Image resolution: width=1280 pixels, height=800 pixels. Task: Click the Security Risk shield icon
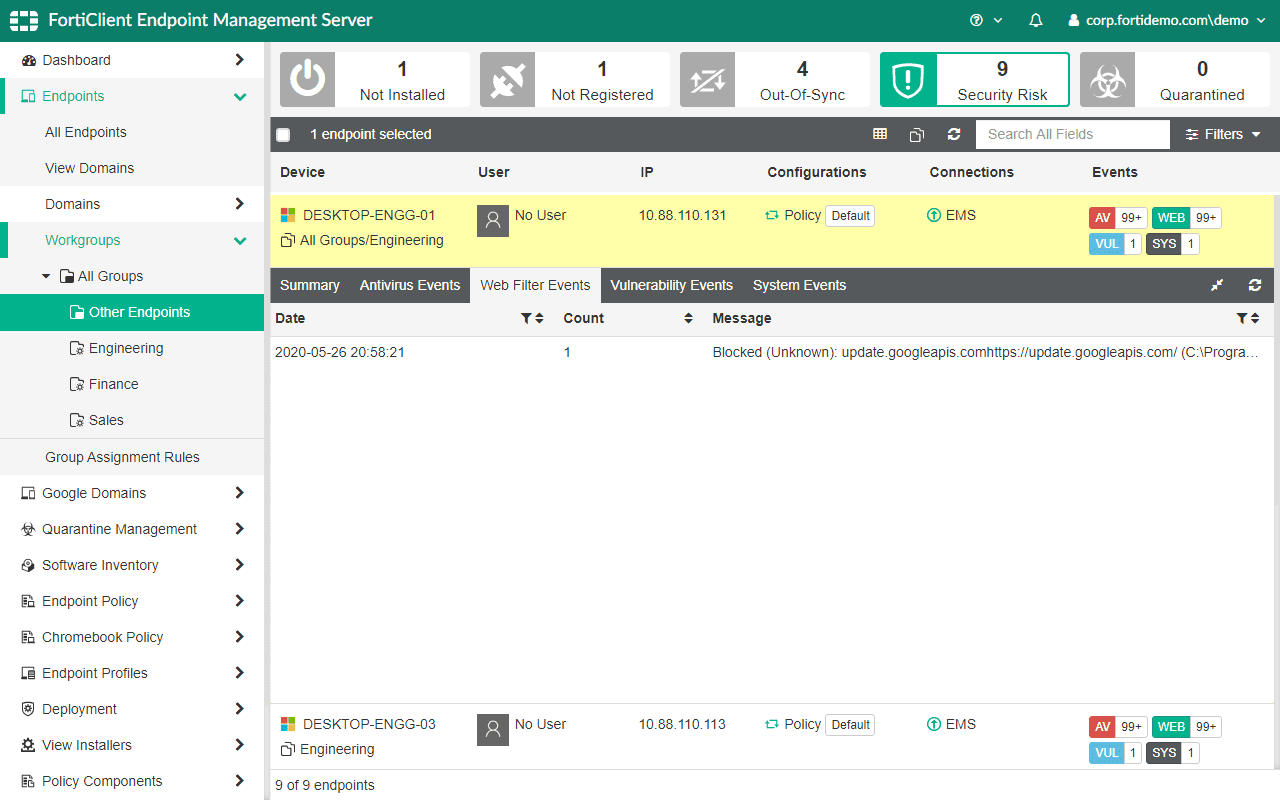point(908,80)
